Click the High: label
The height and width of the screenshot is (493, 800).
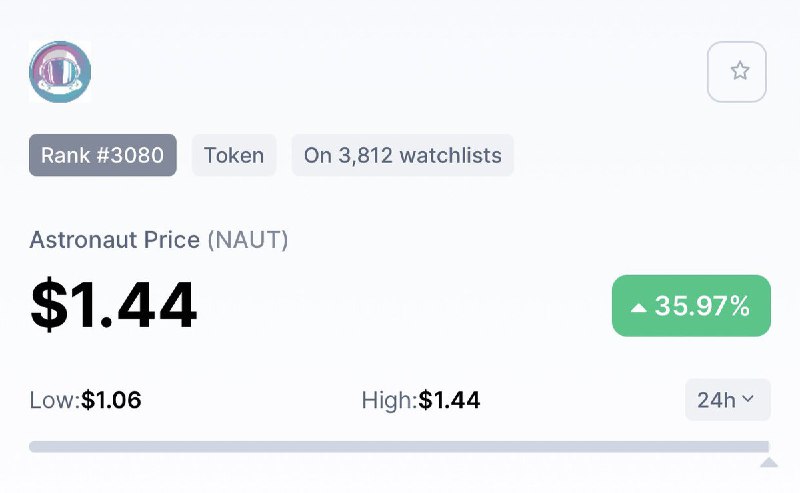390,400
